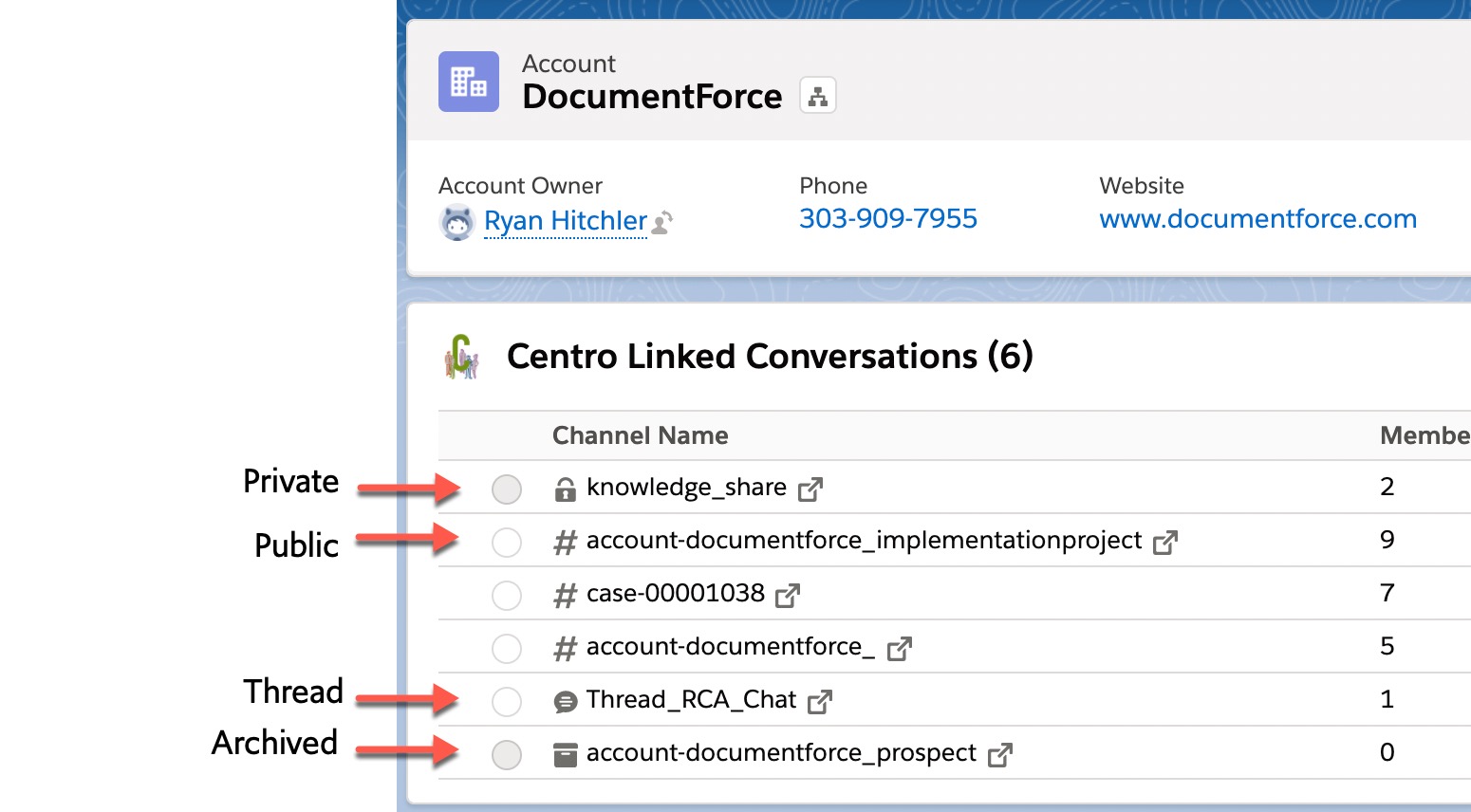Click the Channel Name column header
Image resolution: width=1471 pixels, height=812 pixels.
641,435
